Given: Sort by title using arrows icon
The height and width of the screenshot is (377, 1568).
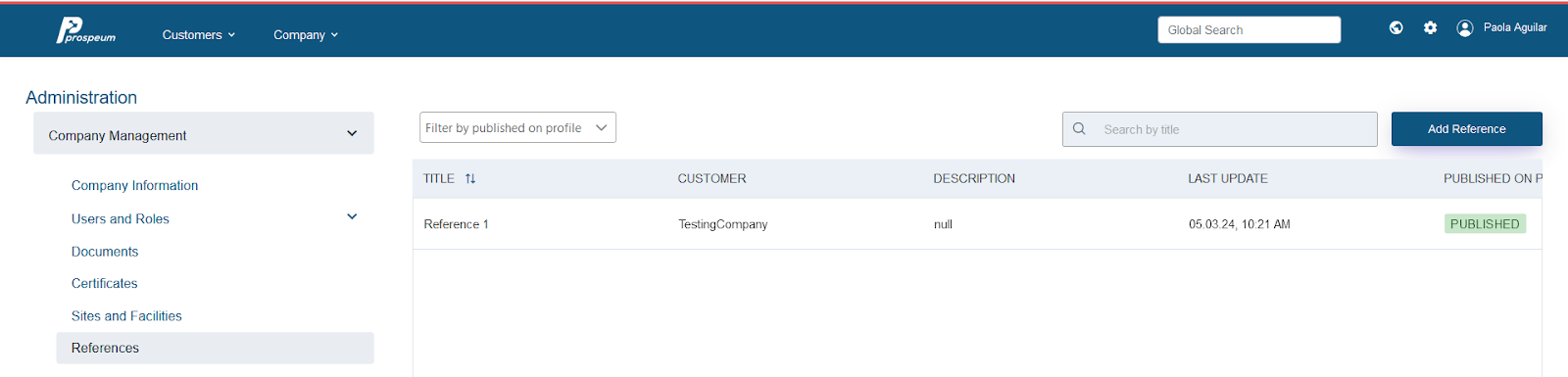Looking at the screenshot, I should tap(470, 178).
